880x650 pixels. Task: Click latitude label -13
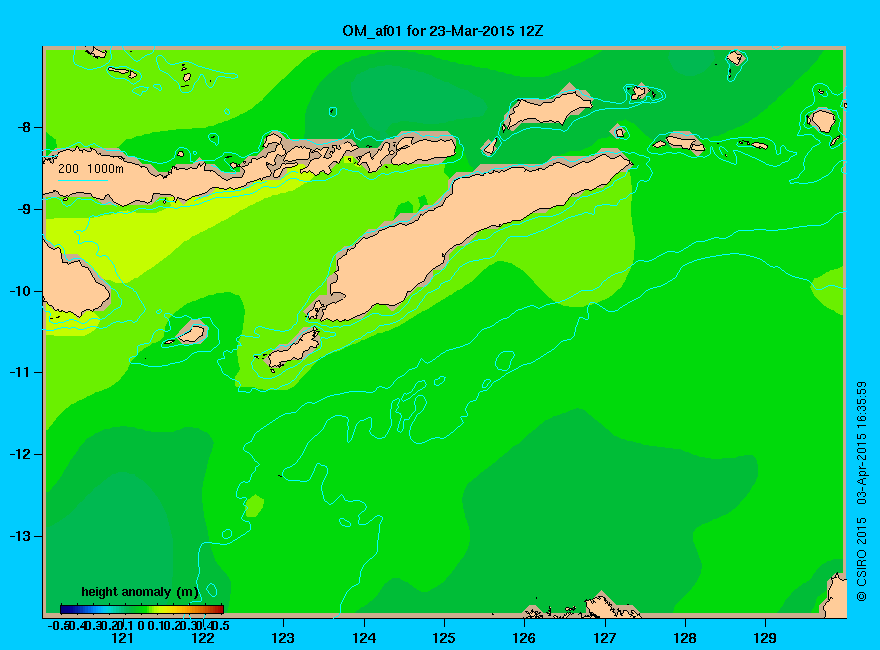(20, 536)
